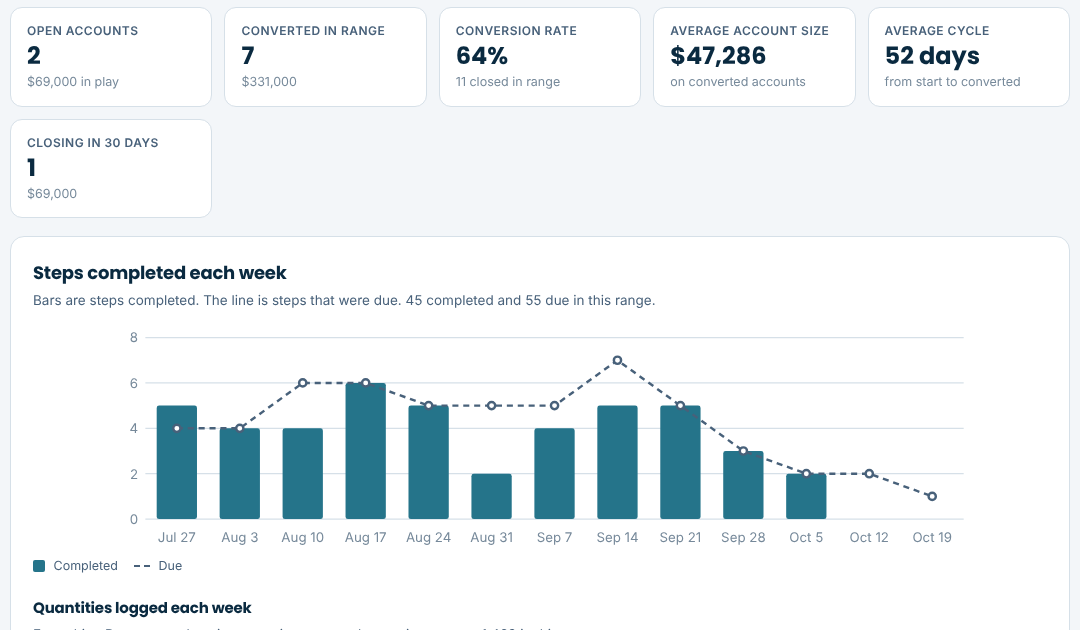
Task: Click the Sep 21 completed bar
Action: click(681, 462)
